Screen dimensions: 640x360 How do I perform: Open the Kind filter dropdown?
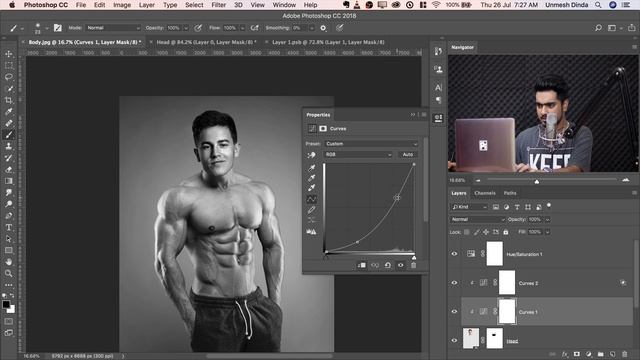[469, 207]
